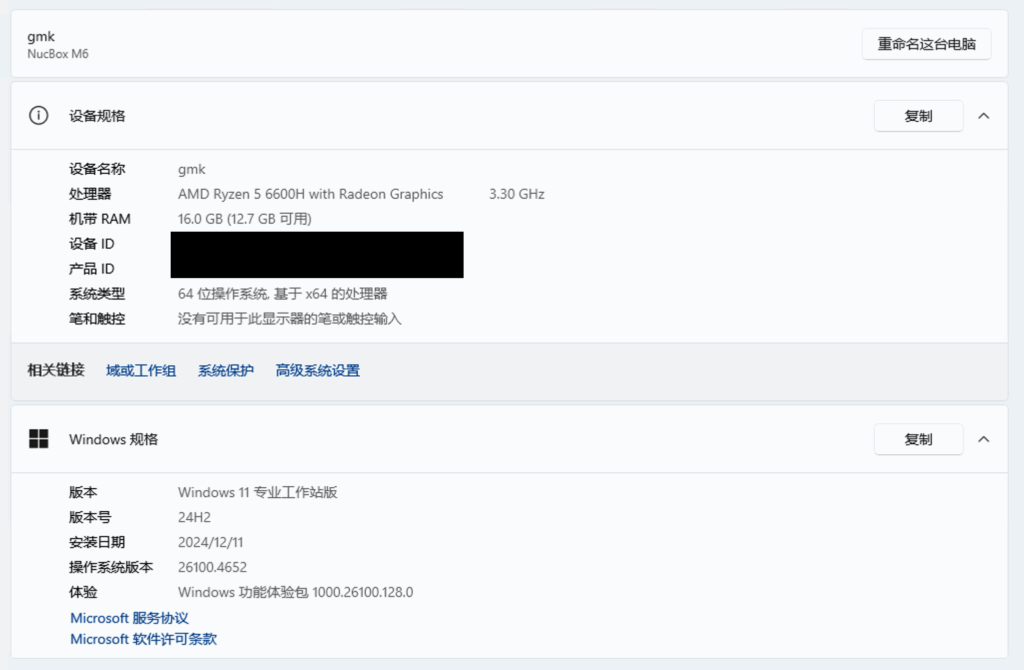1024x670 pixels.
Task: Click the 产品 ID label
Action: [91, 268]
